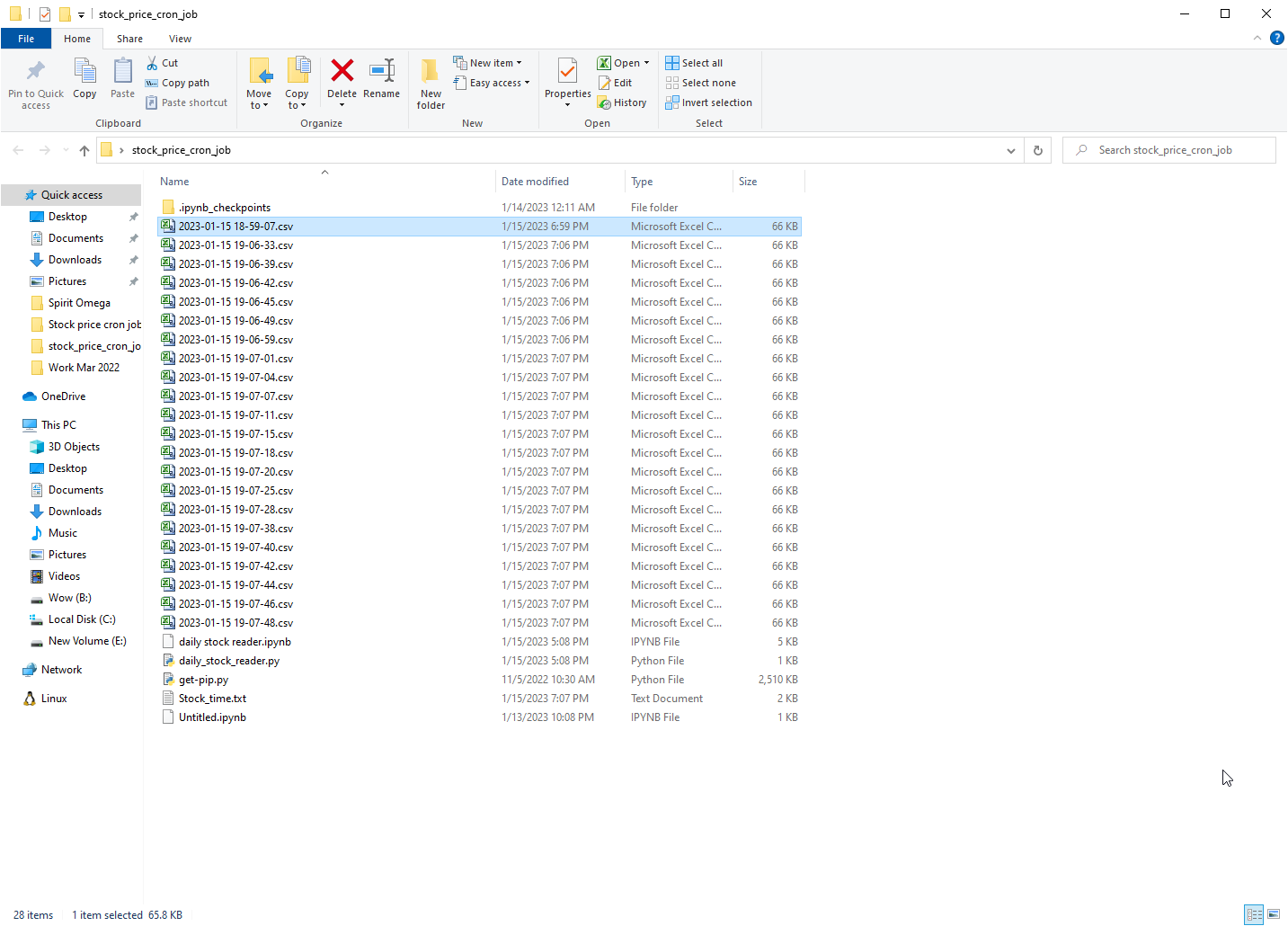Click Properties quick toolbar checkmark icon
The image size is (1288, 926).
coord(45,14)
